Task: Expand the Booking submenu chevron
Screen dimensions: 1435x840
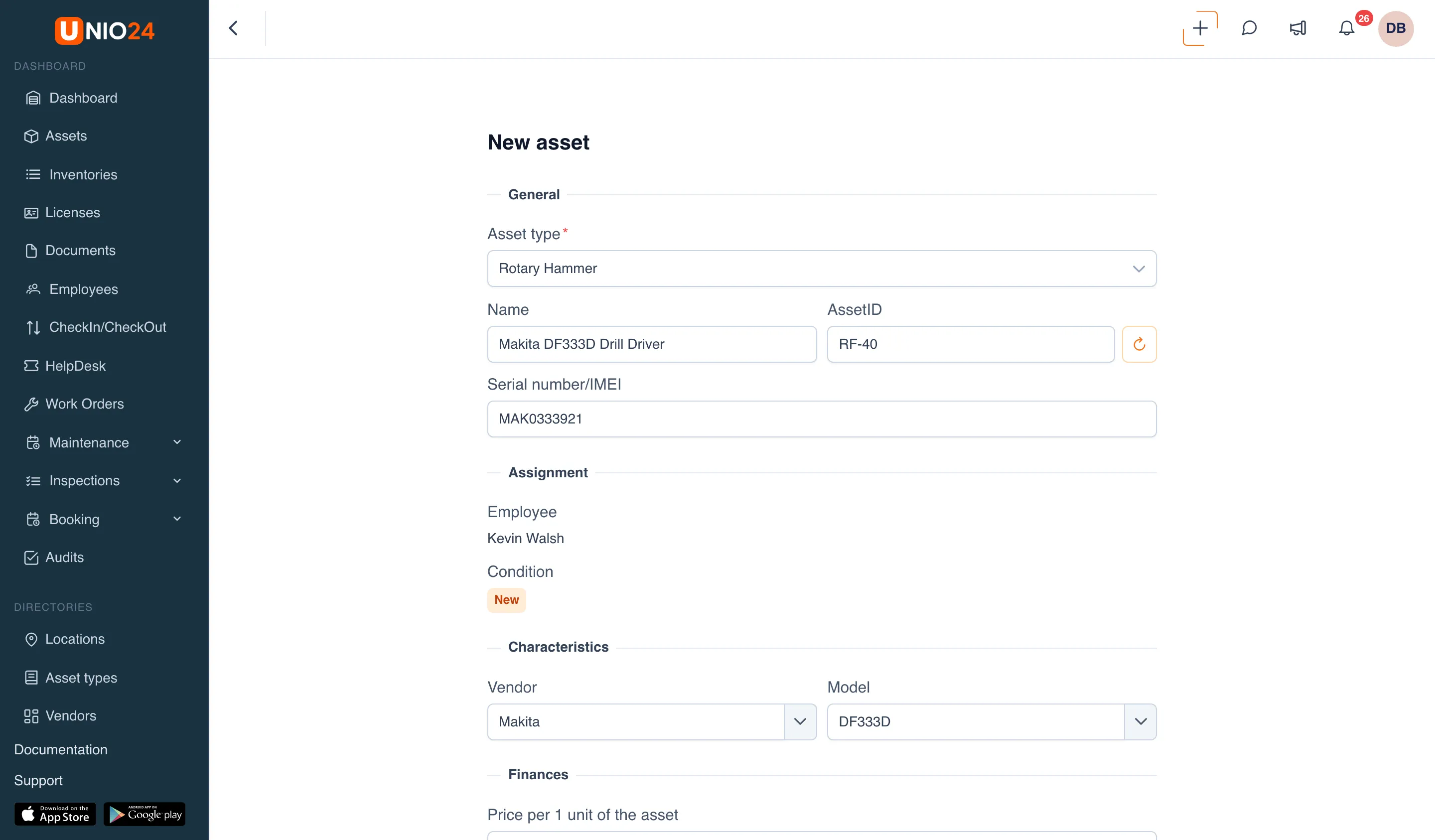Action: point(177,519)
